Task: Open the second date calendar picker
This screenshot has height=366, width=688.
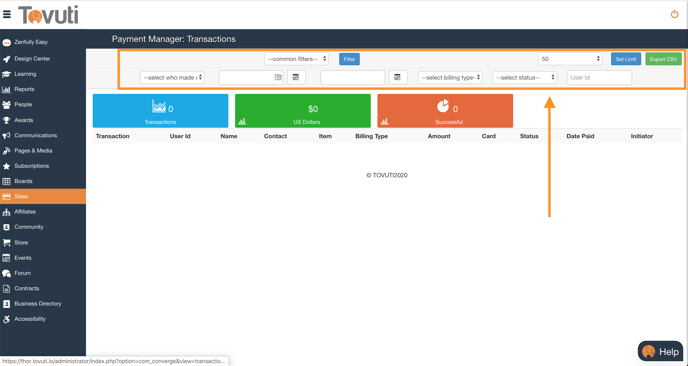Action: coord(398,77)
